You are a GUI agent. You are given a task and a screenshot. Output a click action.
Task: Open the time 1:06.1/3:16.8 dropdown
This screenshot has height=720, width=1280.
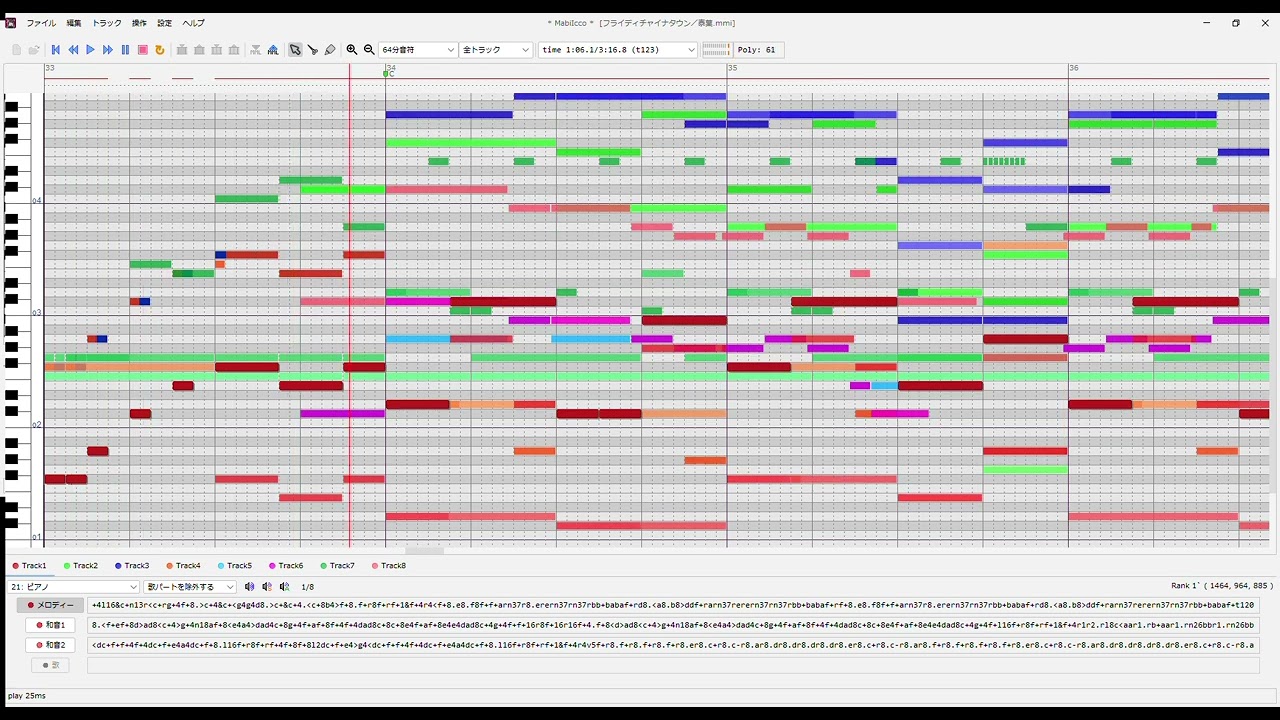618,50
